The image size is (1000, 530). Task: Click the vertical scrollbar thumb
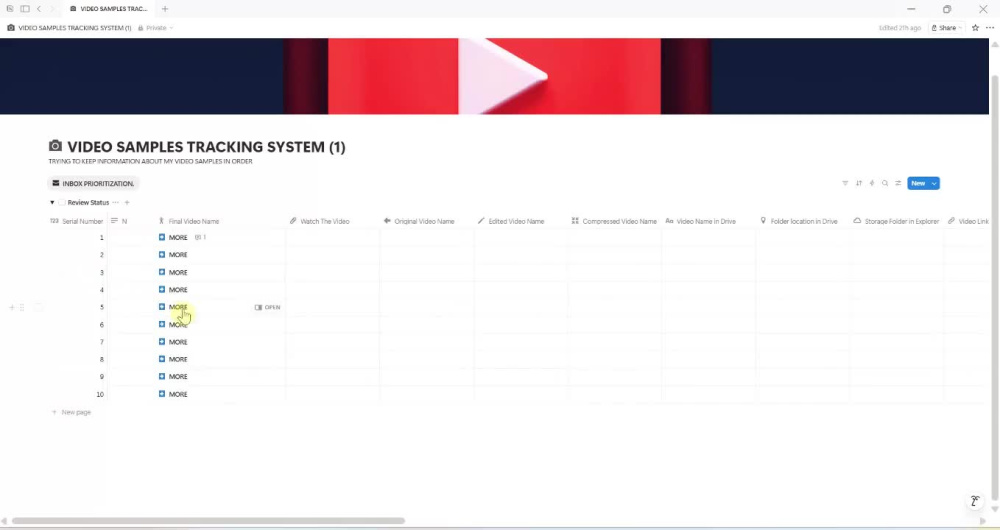tap(994, 287)
